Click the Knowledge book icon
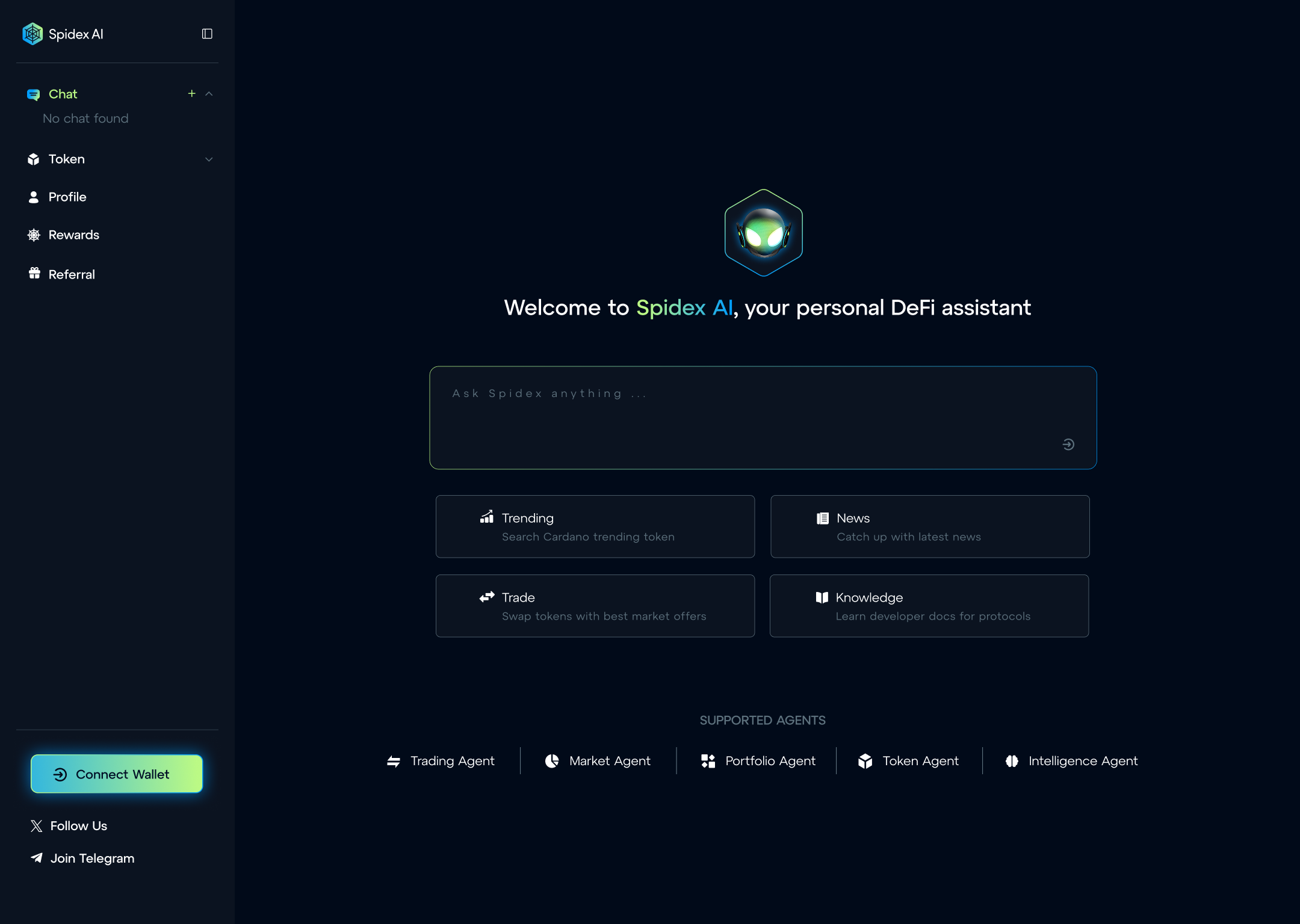 (x=822, y=597)
